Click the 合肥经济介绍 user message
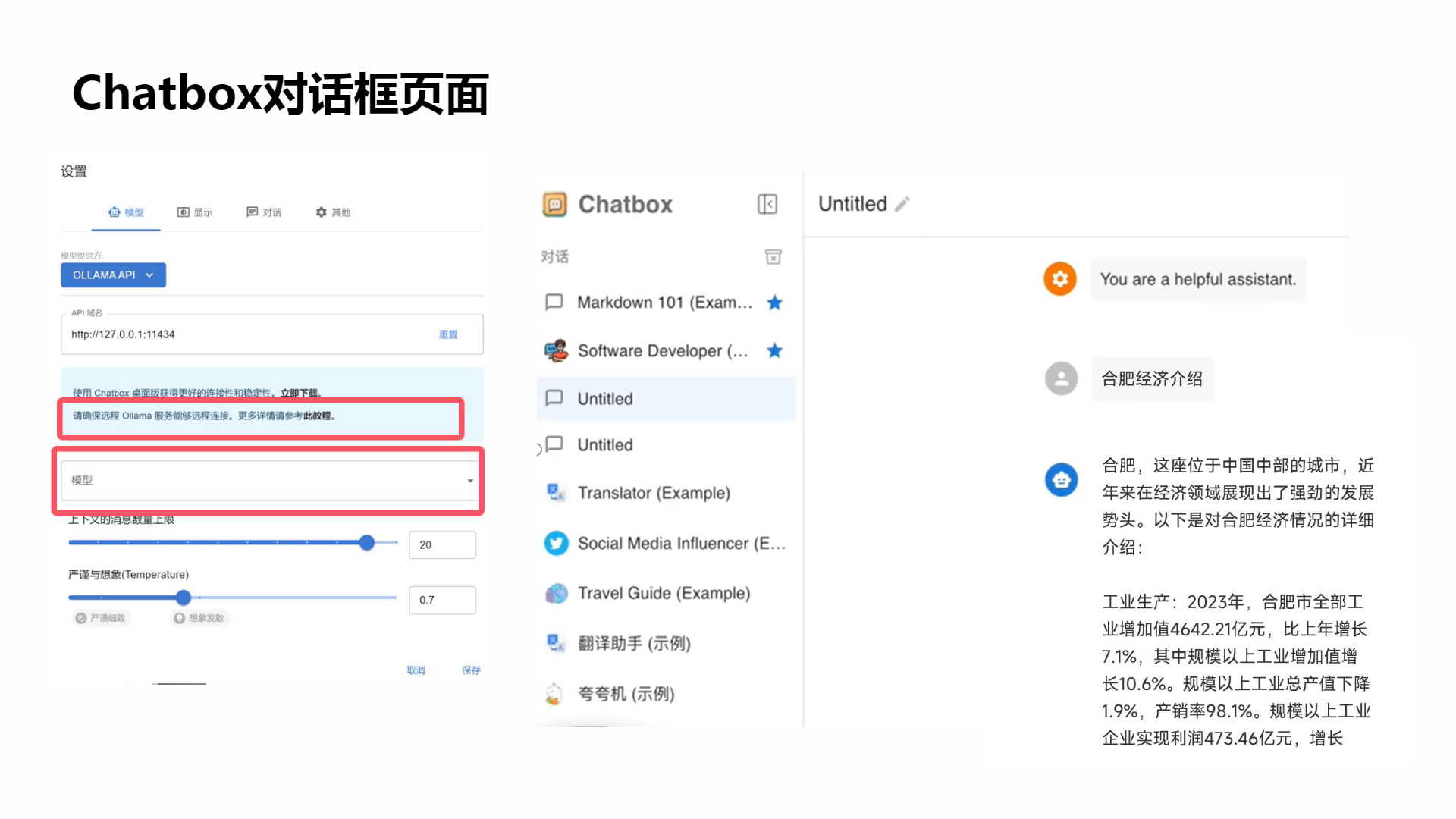Image resolution: width=1456 pixels, height=819 pixels. 1152,378
